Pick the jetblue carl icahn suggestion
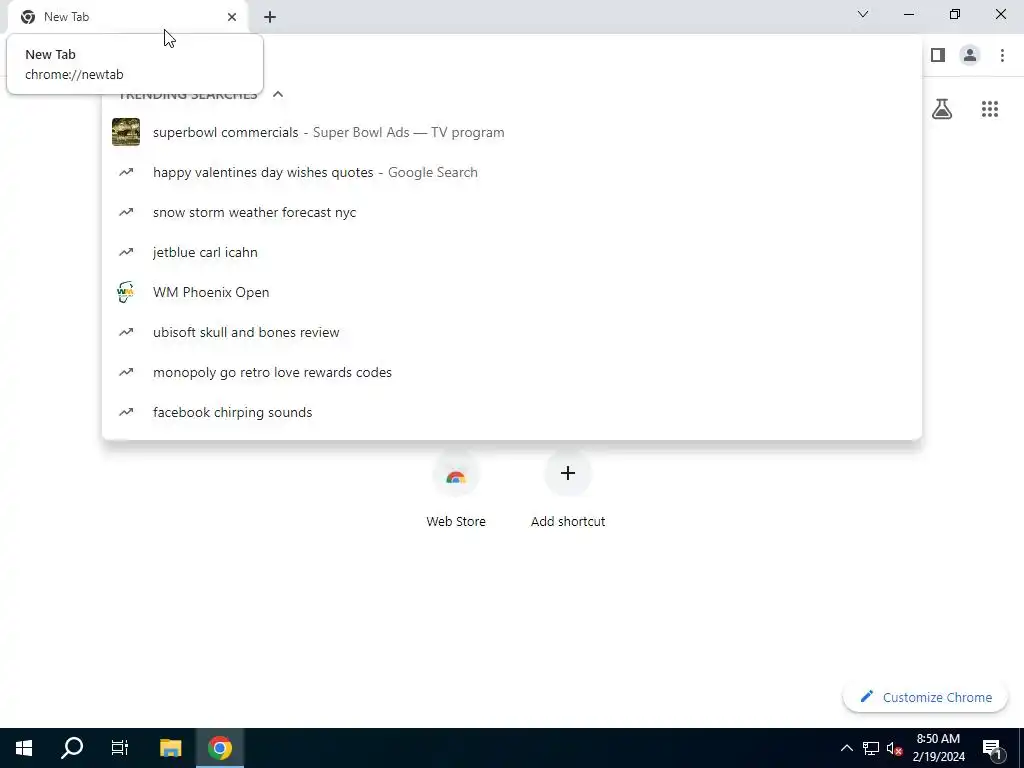This screenshot has height=768, width=1024. 512,252
